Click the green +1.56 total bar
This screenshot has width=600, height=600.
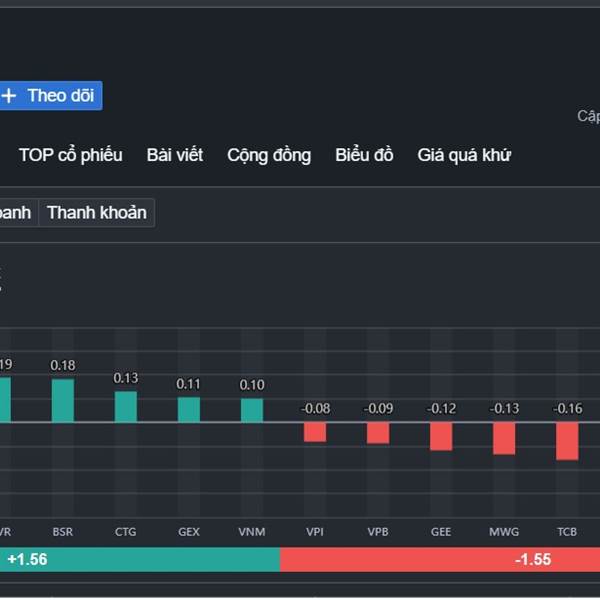pos(140,559)
